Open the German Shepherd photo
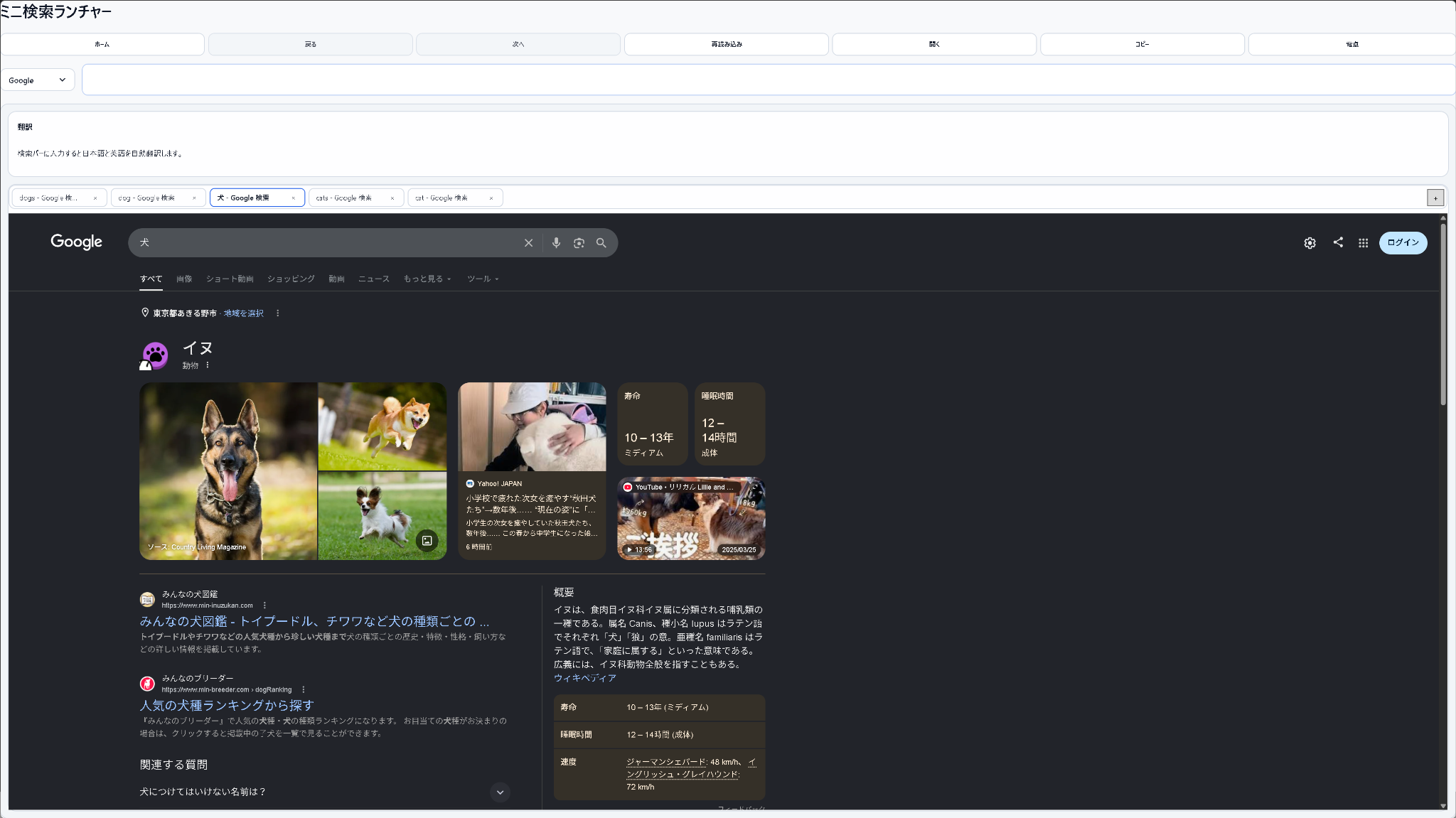 228,471
